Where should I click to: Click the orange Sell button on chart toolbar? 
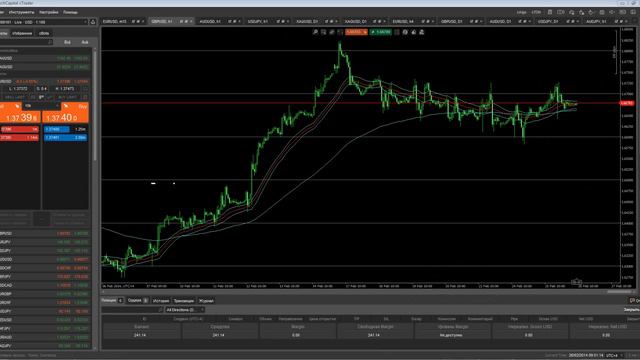(356, 32)
